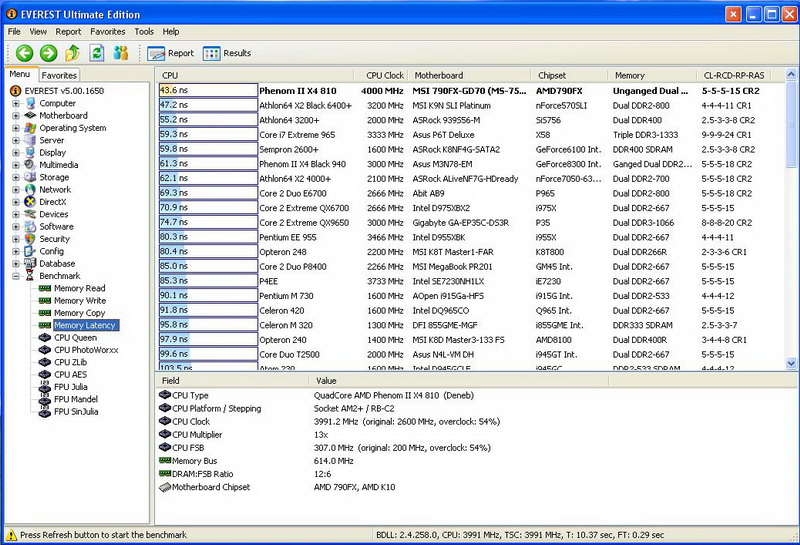The width and height of the screenshot is (800, 545).
Task: Open the File menu
Action: (x=14, y=32)
